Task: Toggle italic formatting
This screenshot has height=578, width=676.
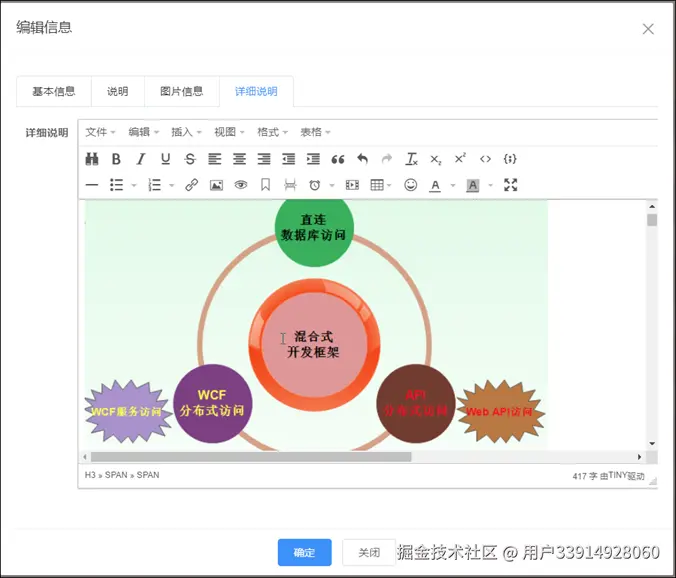Action: click(x=141, y=159)
